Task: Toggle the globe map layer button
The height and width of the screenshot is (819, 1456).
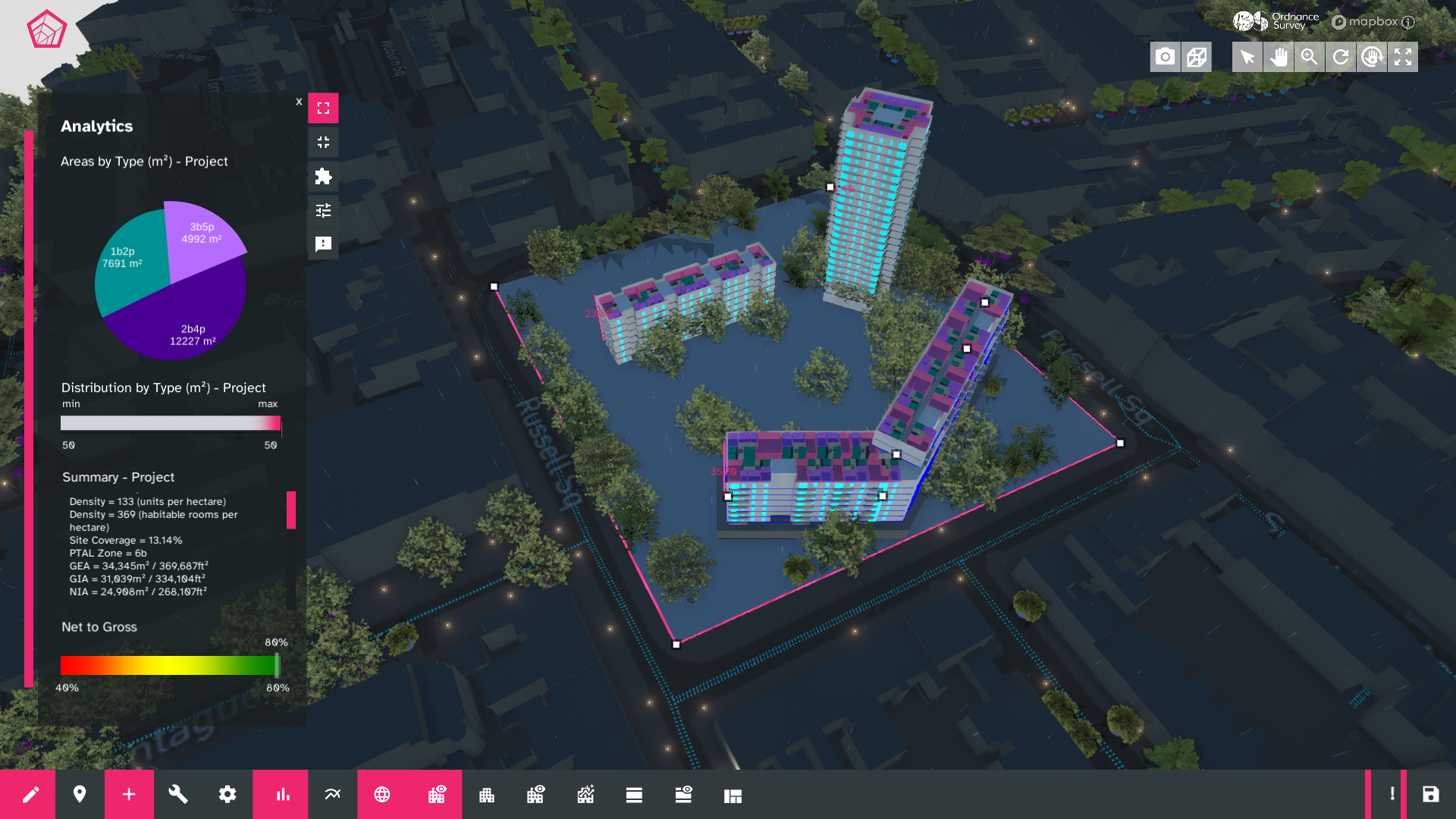Action: [382, 794]
